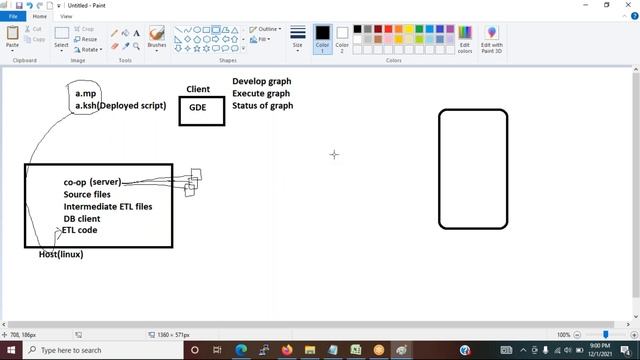Screen dimensions: 640x360
Task: Choose the Down arrow shape
Action: tap(178, 49)
